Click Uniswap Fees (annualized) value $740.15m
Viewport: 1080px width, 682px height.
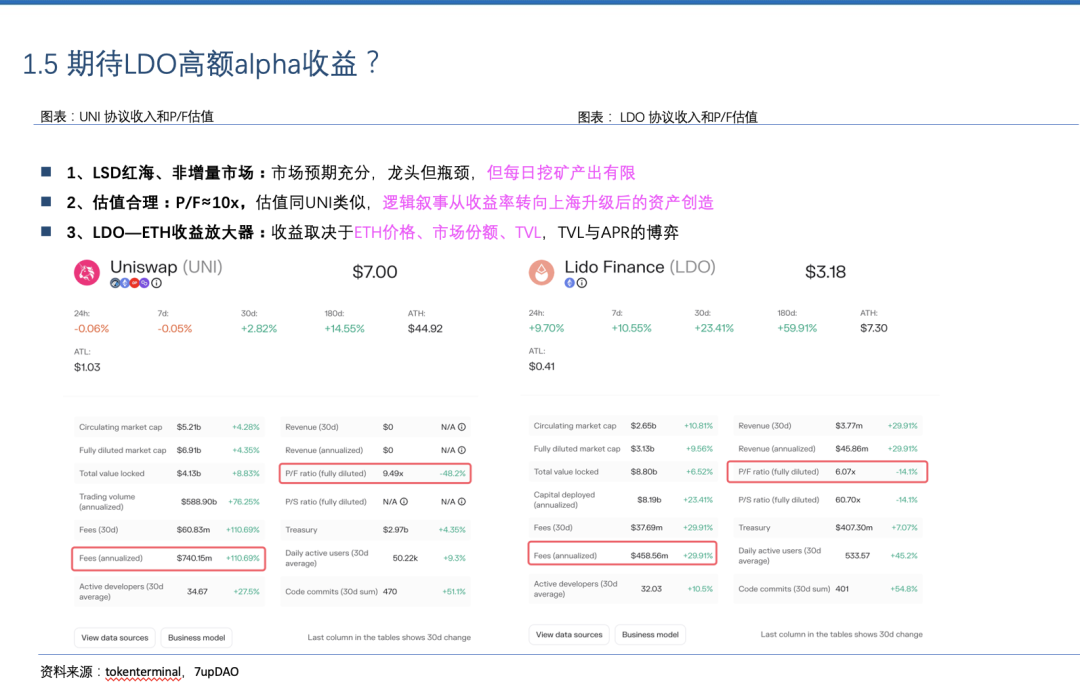pos(194,558)
